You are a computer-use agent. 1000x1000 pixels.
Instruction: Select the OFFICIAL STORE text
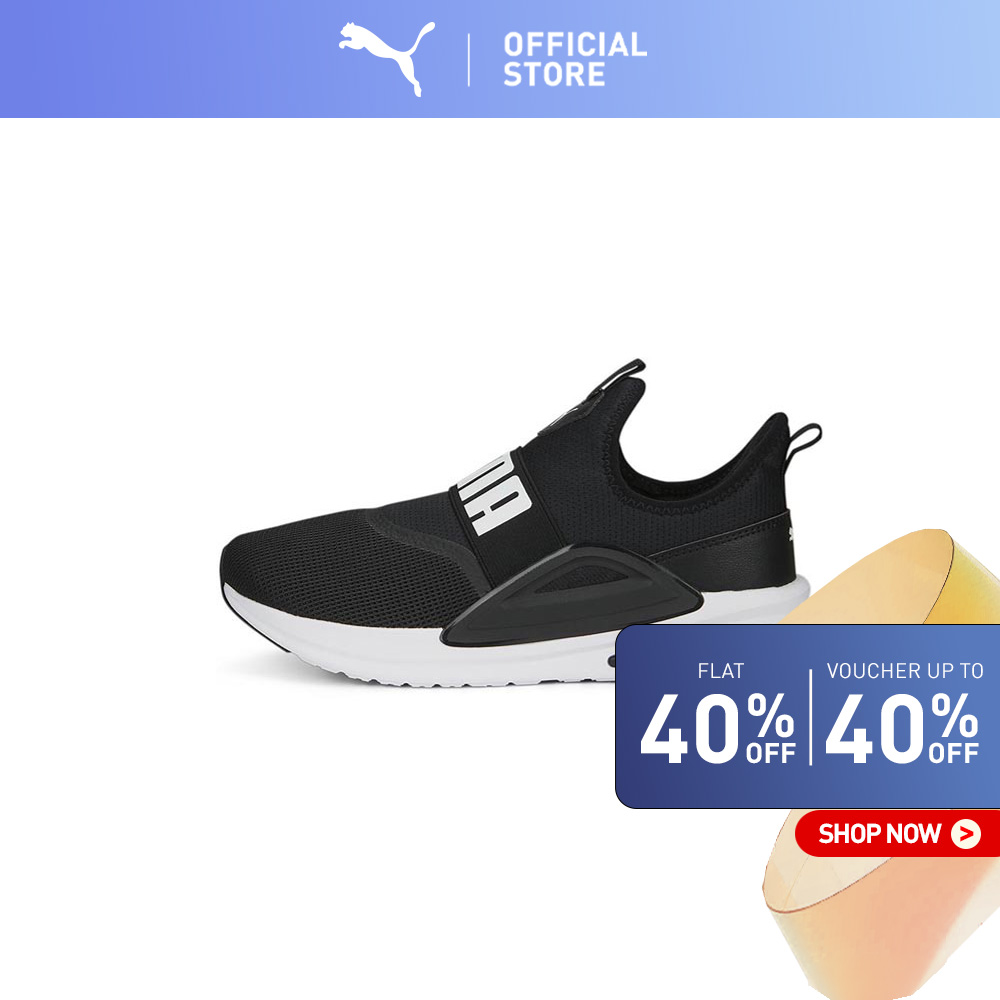(575, 59)
